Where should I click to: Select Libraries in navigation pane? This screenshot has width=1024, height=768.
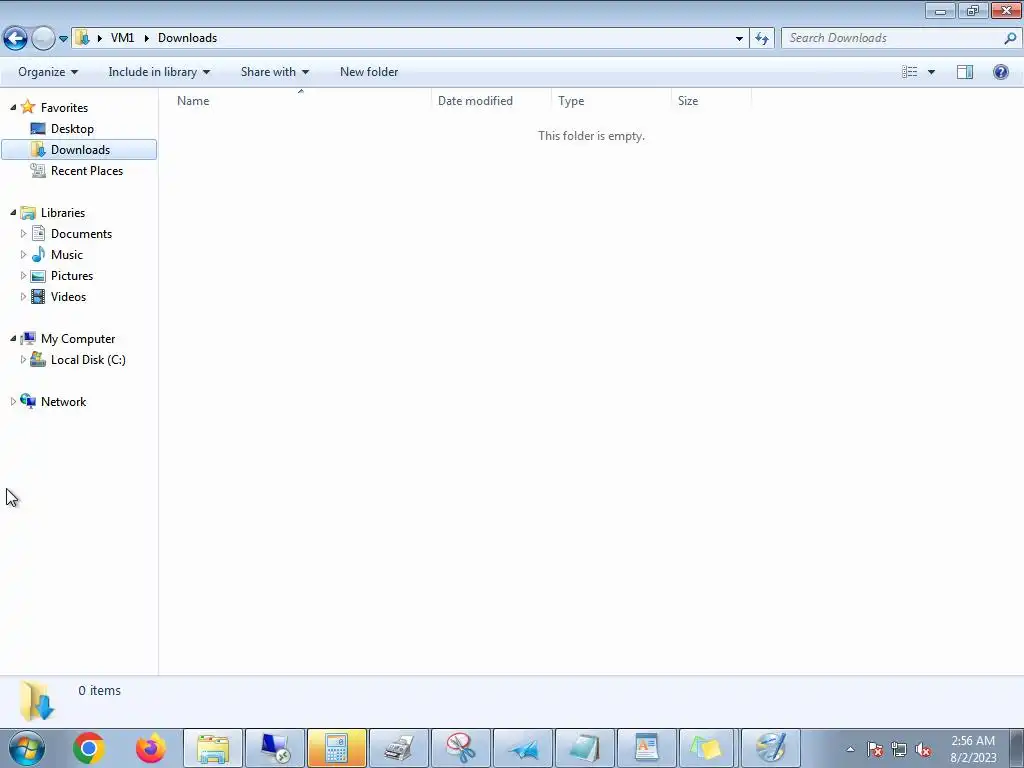63,213
